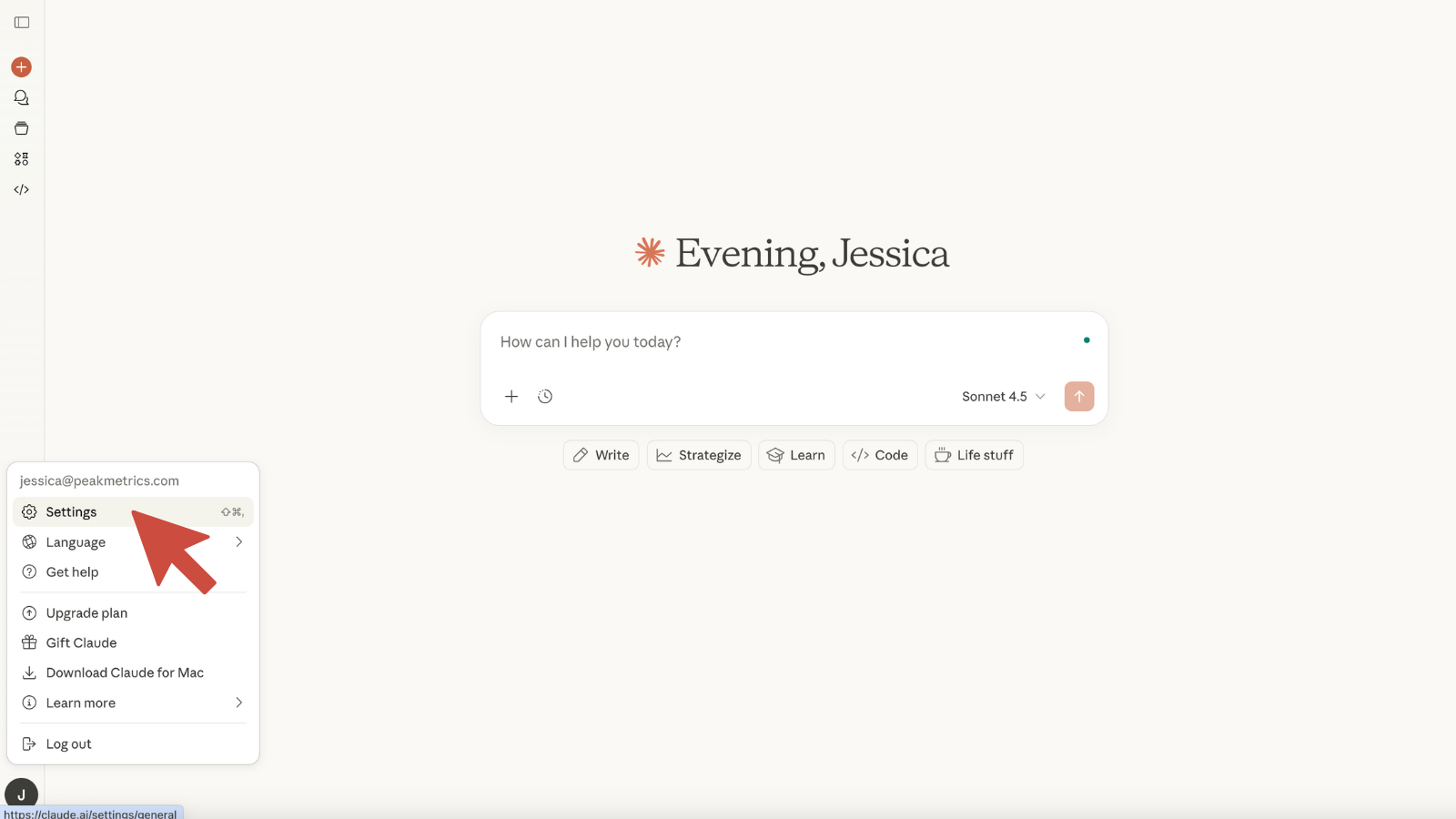Open the Artifacts icon in sidebar
The image size is (1456, 819).
[x=22, y=159]
